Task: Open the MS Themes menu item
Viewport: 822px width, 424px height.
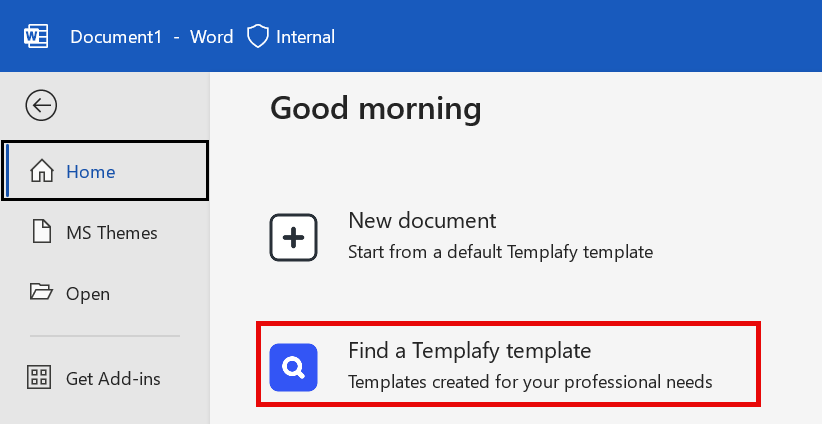Action: (105, 232)
